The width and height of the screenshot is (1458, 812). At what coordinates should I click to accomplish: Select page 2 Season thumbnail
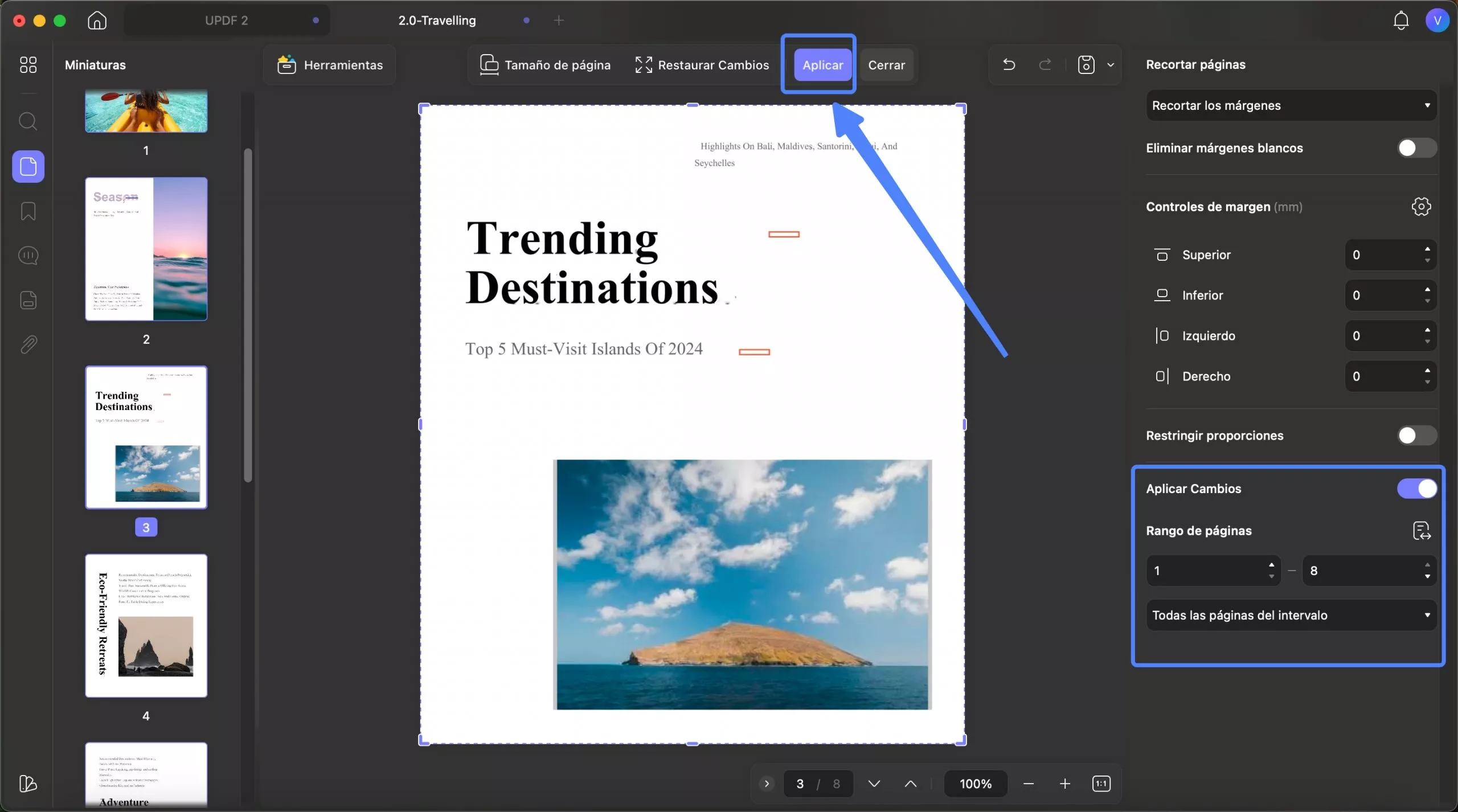[x=146, y=249]
